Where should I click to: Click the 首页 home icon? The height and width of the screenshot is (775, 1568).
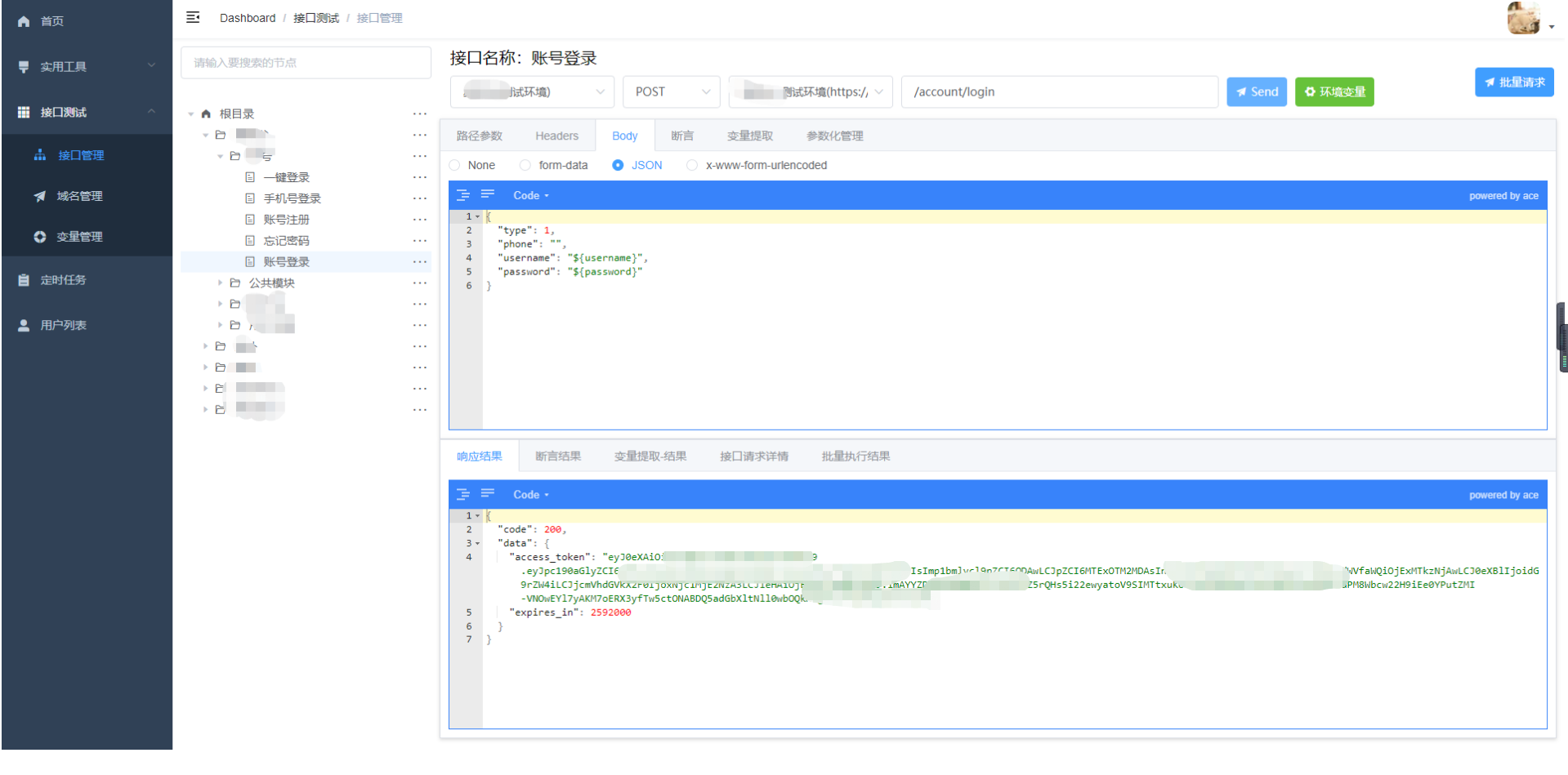(x=24, y=21)
